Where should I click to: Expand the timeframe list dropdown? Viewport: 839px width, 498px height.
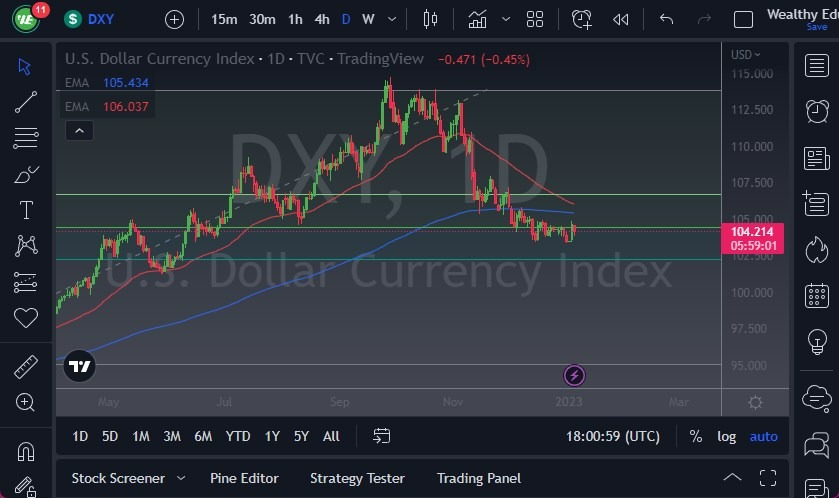tap(392, 19)
